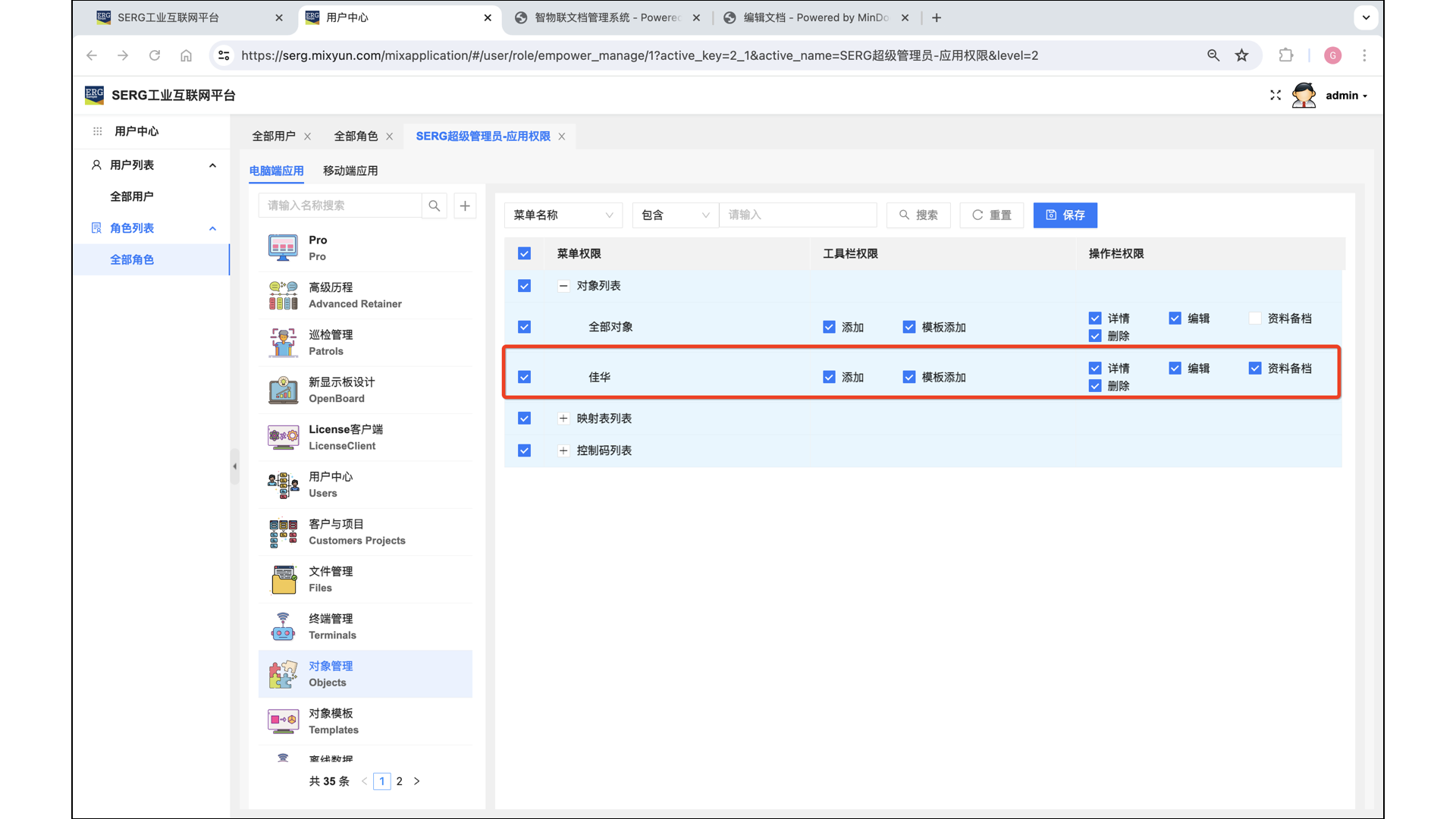Screen dimensions: 1456x819
Task: Bookmark page with star icon
Action: tap(1241, 55)
